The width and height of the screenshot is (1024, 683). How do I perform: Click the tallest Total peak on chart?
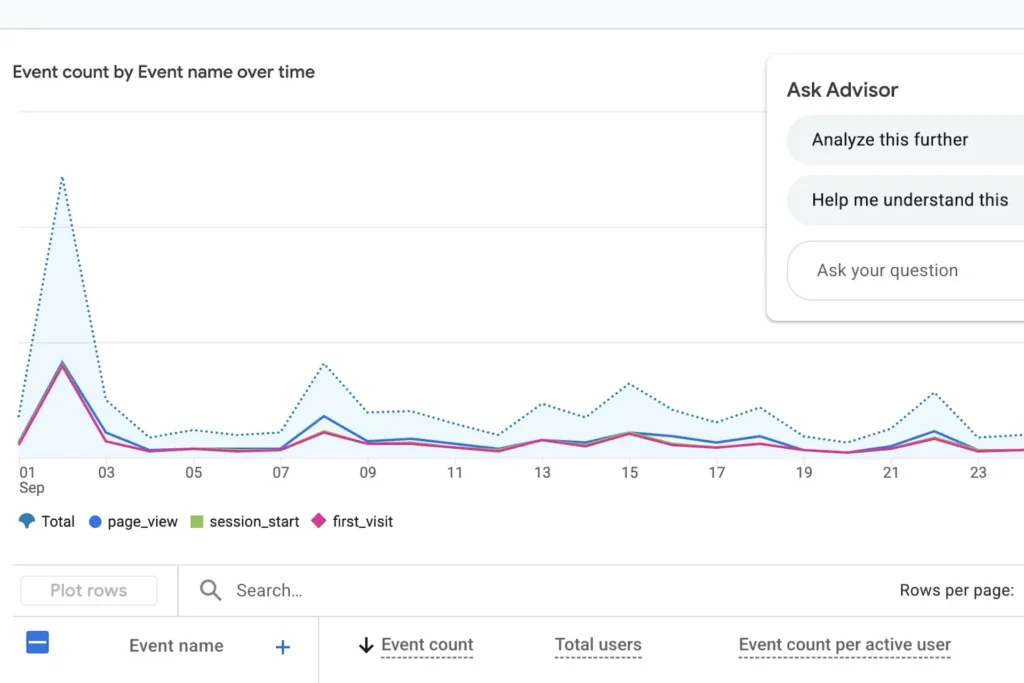[x=62, y=177]
